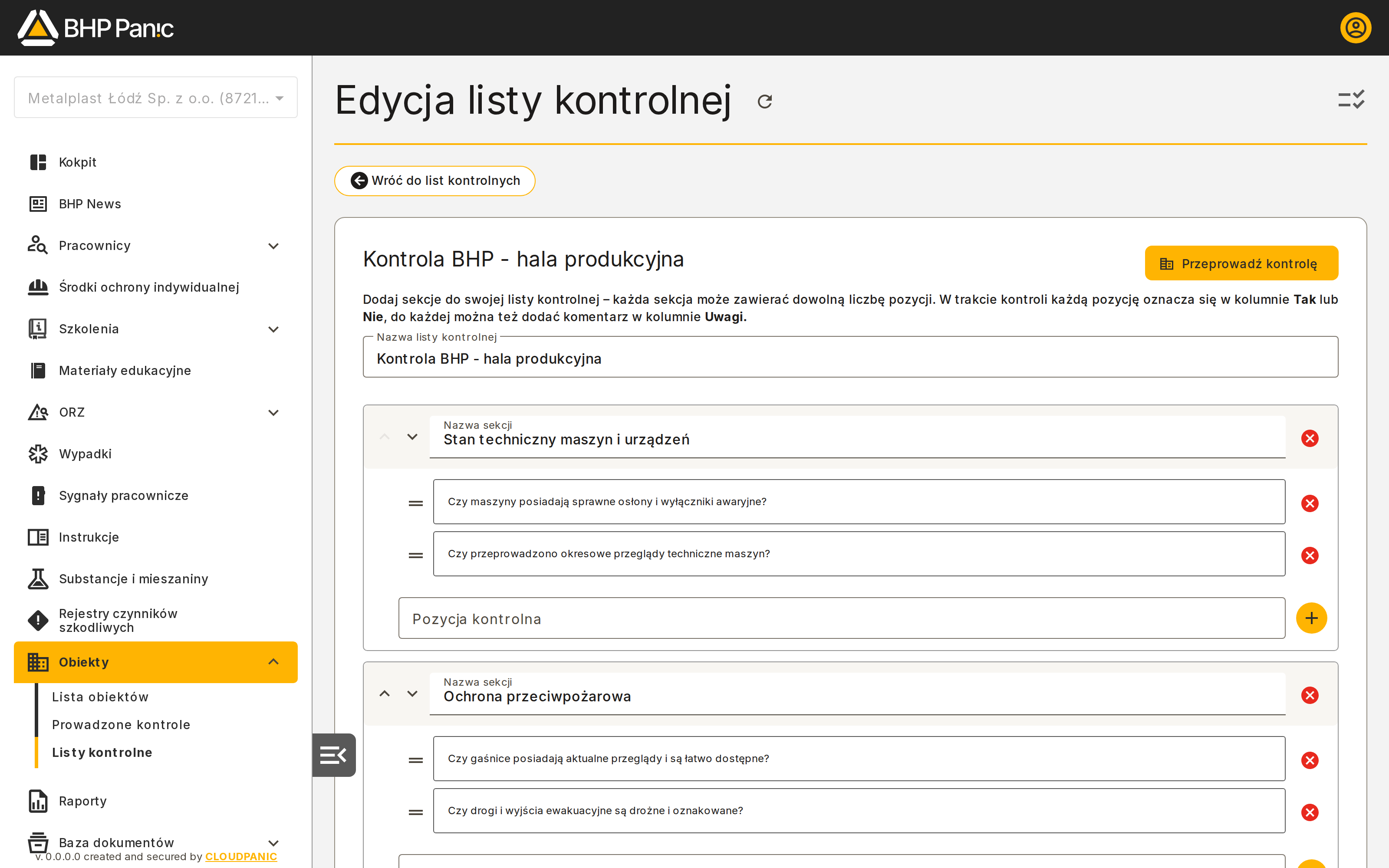Edit item 'Czy drogi i wyjścia ewakuacyjne'
This screenshot has height=868, width=1389.
coord(859,811)
